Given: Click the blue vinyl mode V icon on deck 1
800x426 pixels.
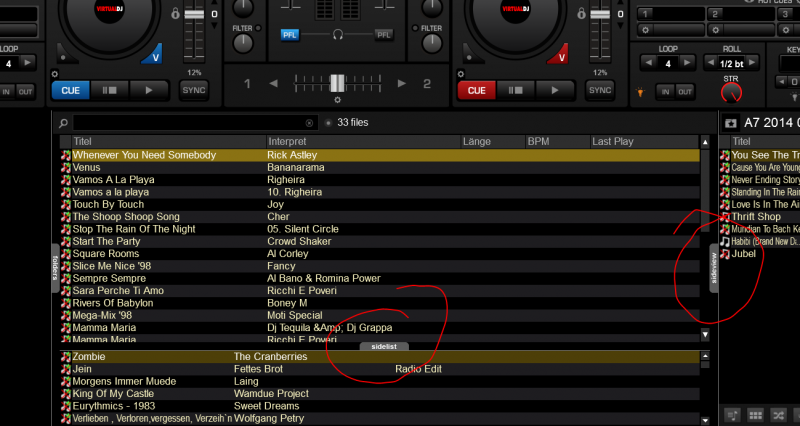Looking at the screenshot, I should pyautogui.click(x=153, y=54).
